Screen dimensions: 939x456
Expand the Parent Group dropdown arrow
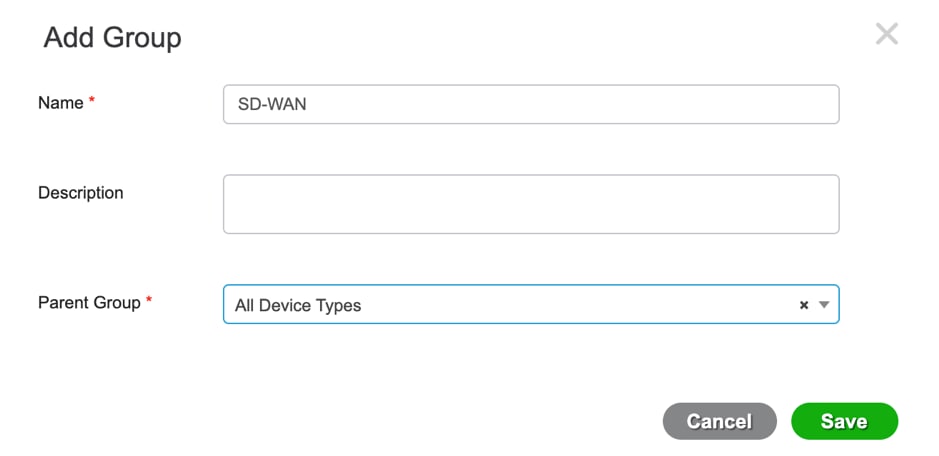(824, 305)
